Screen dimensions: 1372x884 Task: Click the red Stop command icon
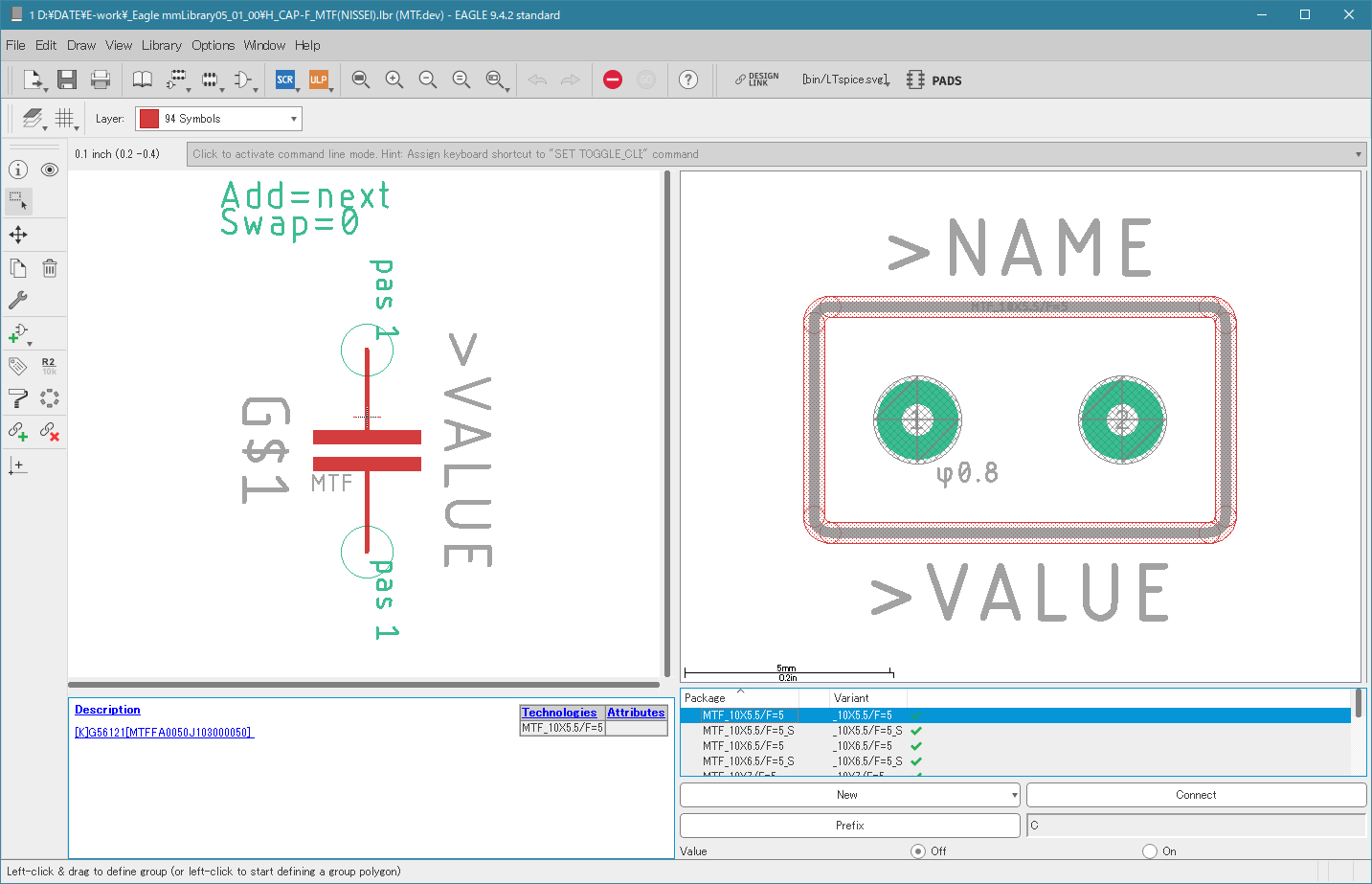(x=613, y=79)
